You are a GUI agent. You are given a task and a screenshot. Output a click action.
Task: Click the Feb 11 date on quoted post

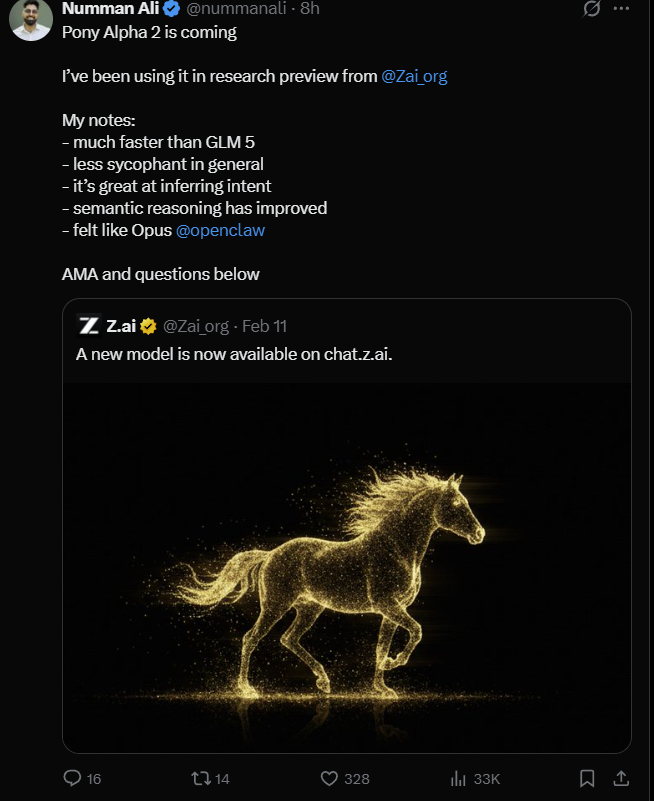(264, 326)
